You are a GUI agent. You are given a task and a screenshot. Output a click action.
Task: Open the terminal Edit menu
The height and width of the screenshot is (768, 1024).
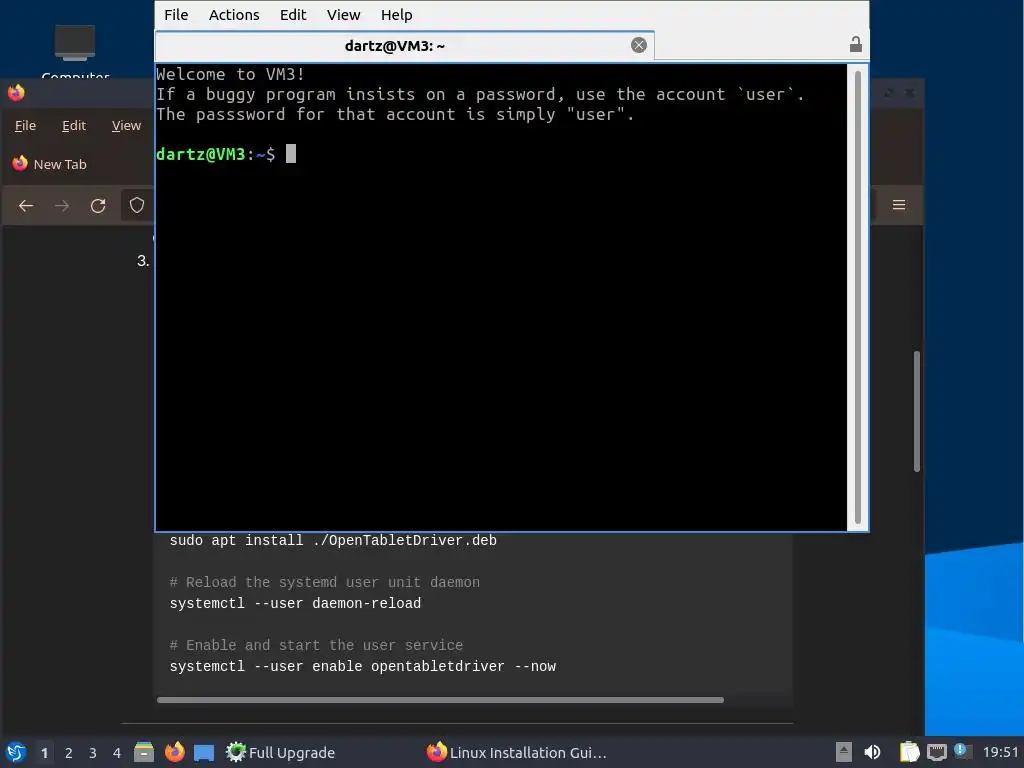click(293, 14)
